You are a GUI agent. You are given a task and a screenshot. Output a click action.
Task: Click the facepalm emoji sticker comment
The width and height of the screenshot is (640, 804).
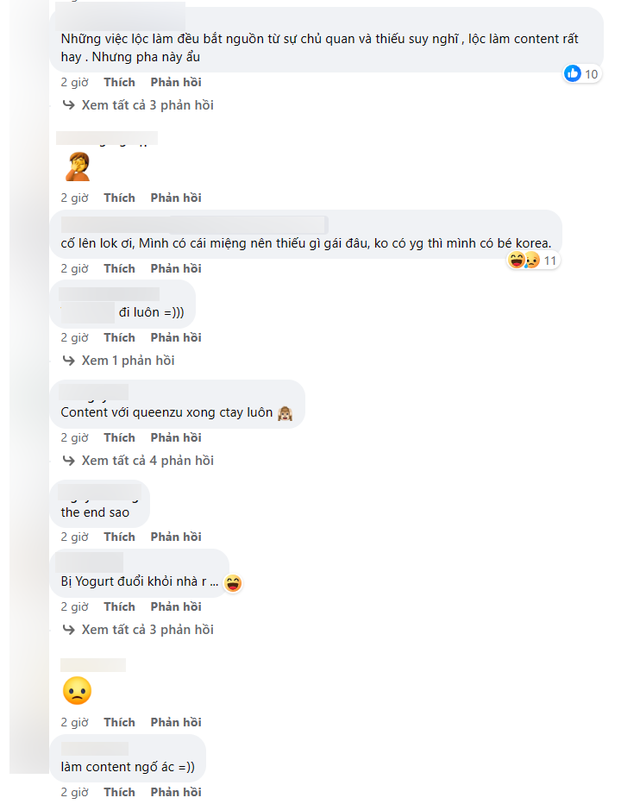coord(77,166)
